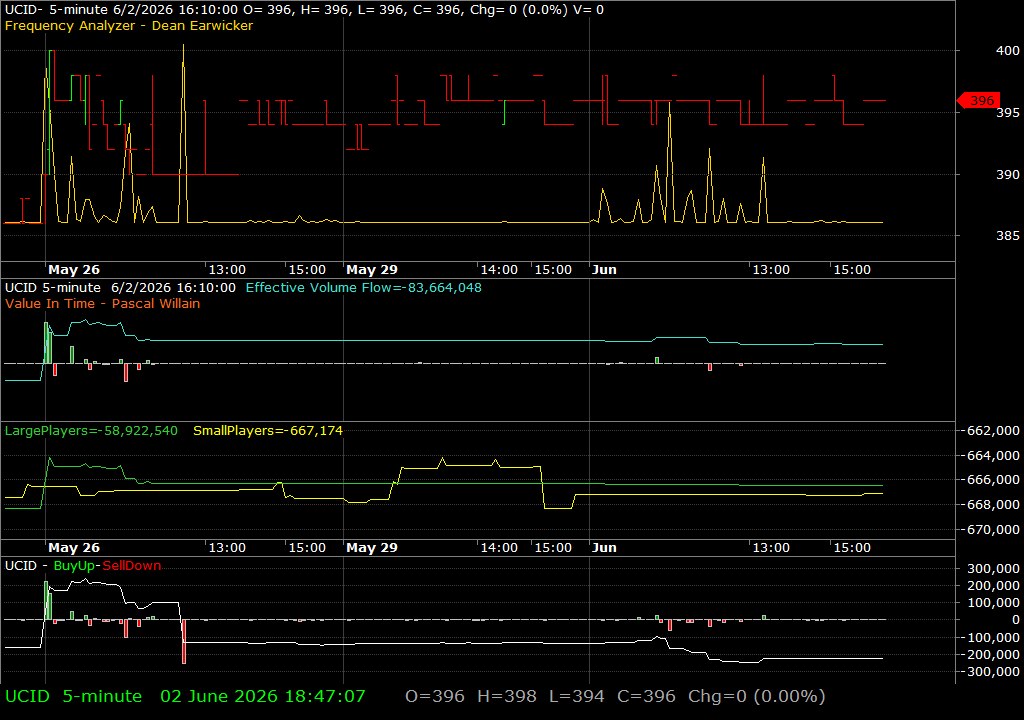The image size is (1024, 720).
Task: Click 'Jun' on the LargePlayers panel time axis
Action: coord(604,548)
